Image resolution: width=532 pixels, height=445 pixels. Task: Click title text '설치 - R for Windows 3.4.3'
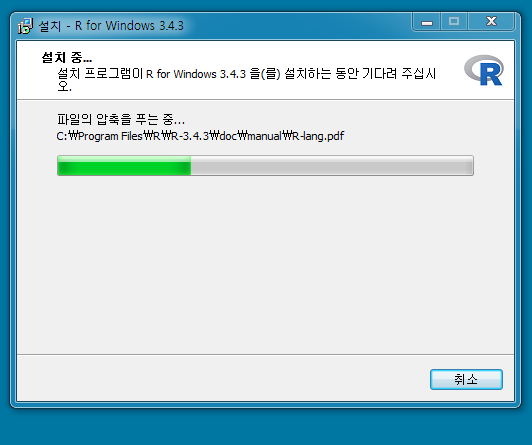[x=111, y=26]
